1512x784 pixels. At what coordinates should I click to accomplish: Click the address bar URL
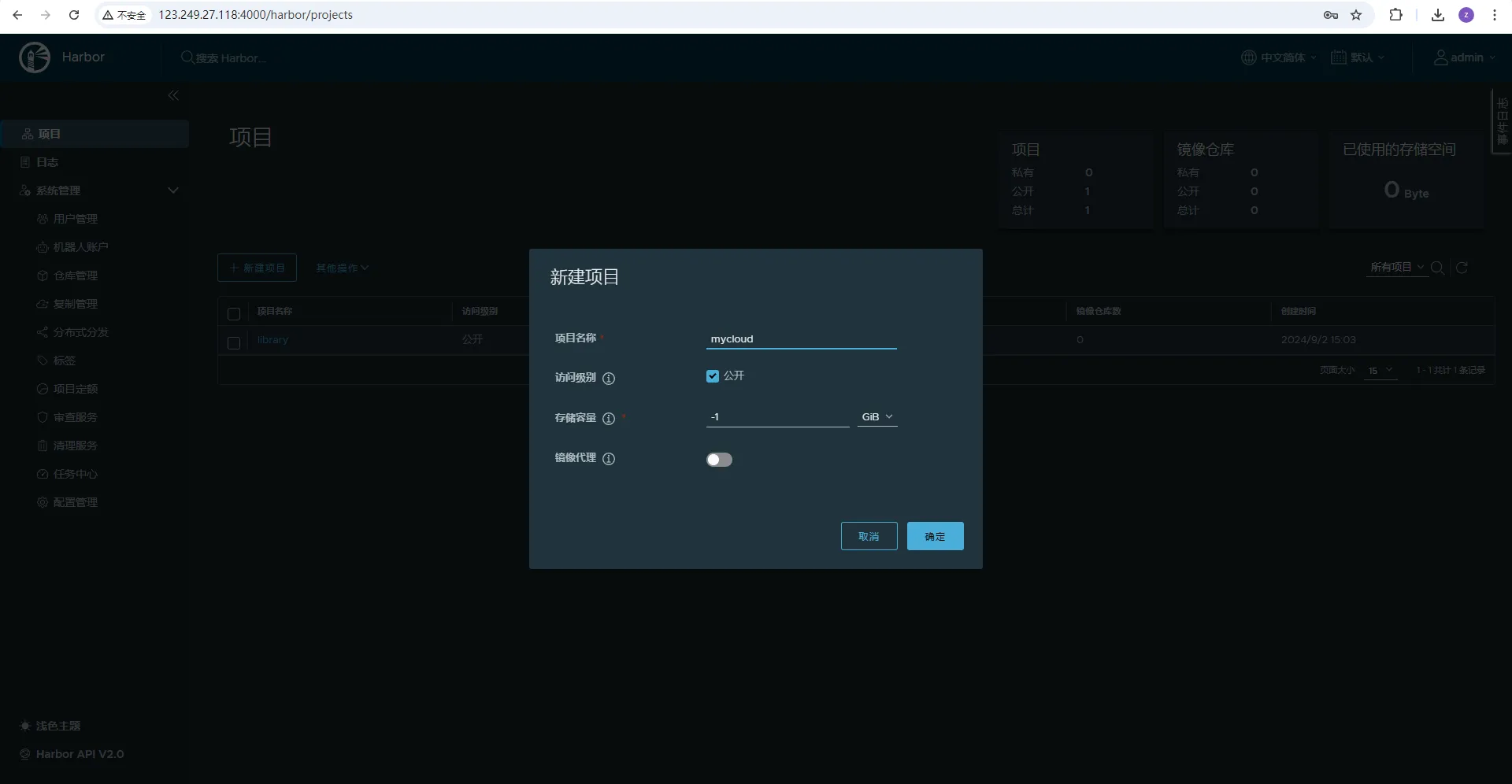point(255,15)
